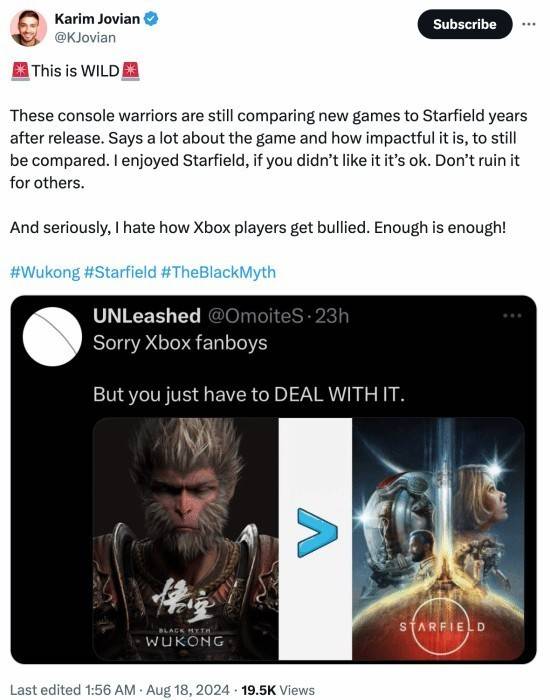
Task: Open the quoted tweet's three-dot menu
Action: click(x=512, y=316)
